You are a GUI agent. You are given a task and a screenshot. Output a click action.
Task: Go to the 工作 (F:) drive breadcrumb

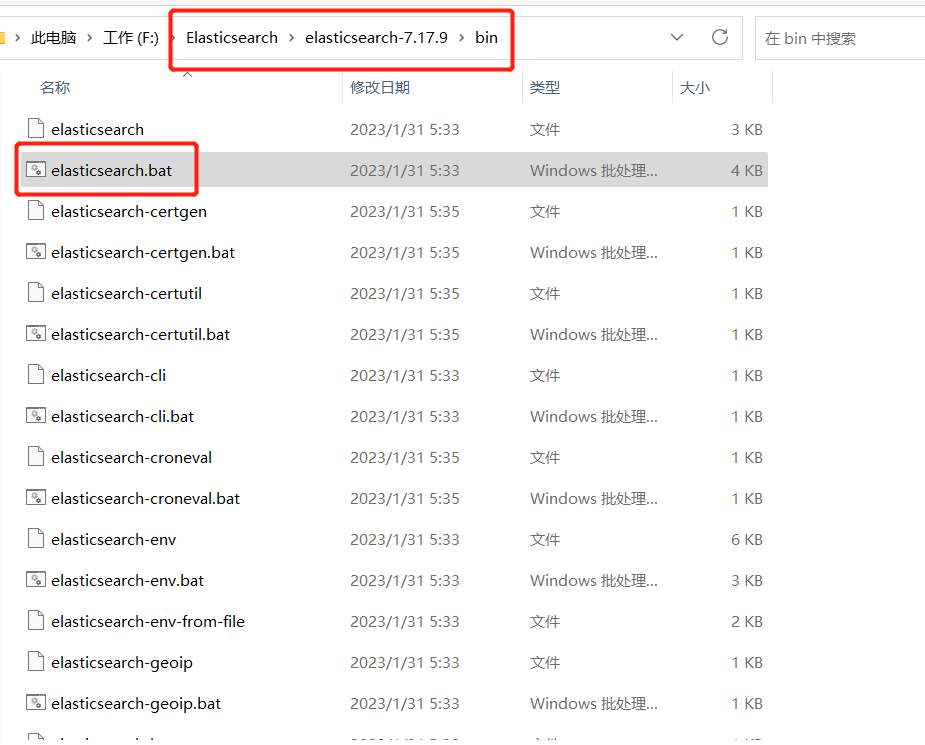(x=131, y=38)
